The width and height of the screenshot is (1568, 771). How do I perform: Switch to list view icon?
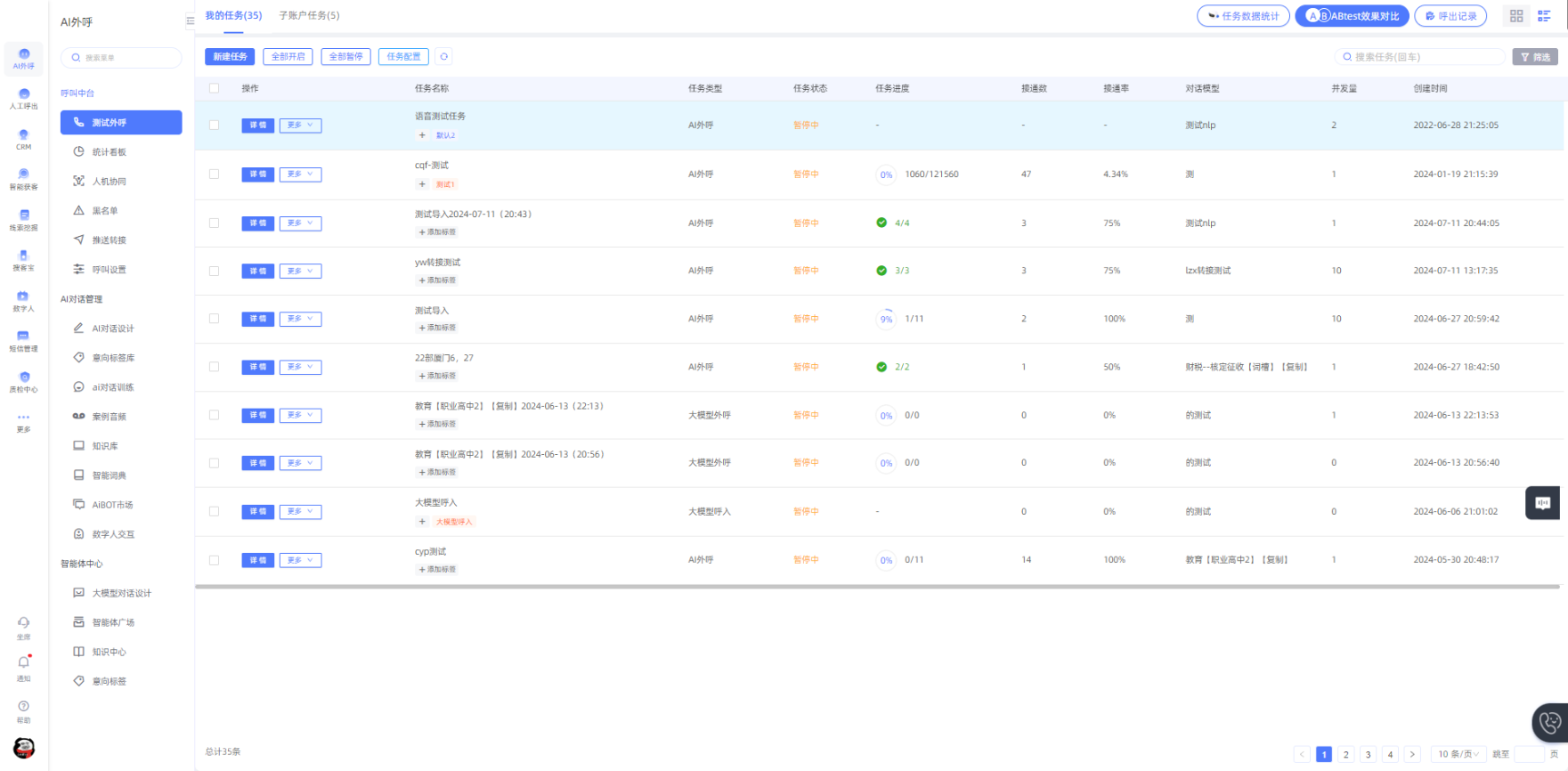1544,16
